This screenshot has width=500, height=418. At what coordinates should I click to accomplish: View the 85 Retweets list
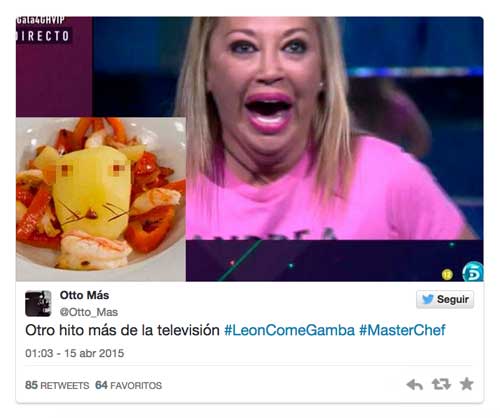(x=57, y=385)
